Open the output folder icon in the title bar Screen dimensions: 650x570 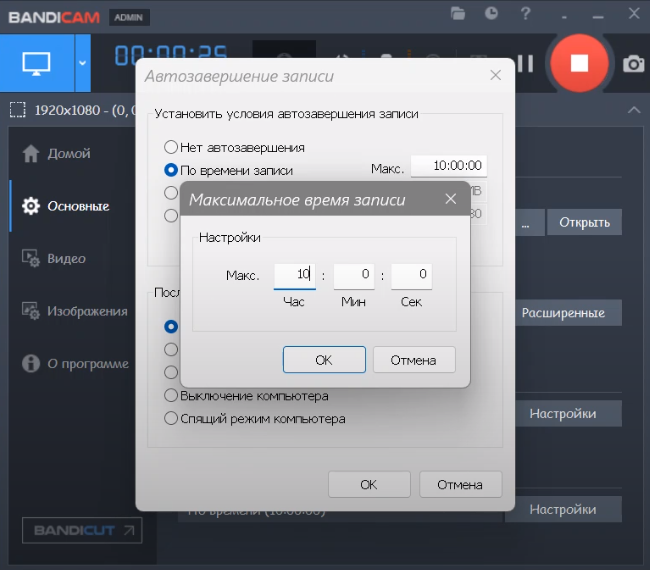click(458, 14)
